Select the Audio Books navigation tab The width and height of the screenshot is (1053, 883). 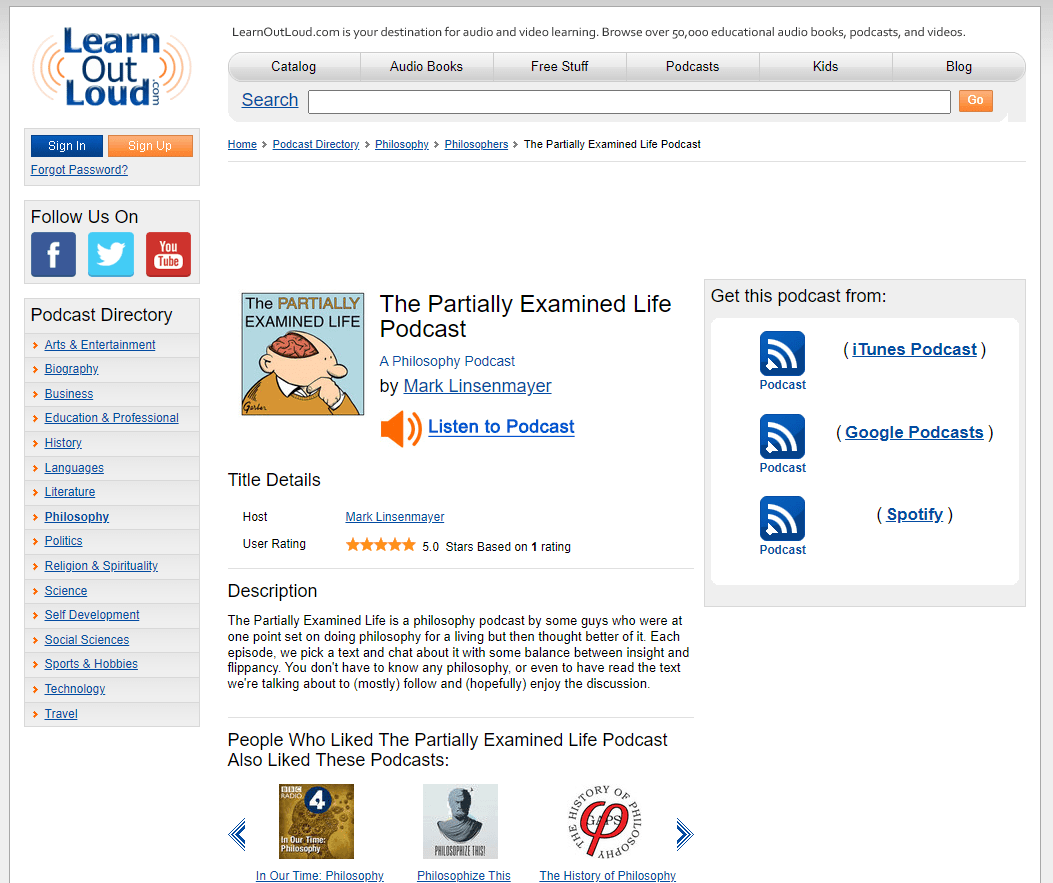(426, 66)
